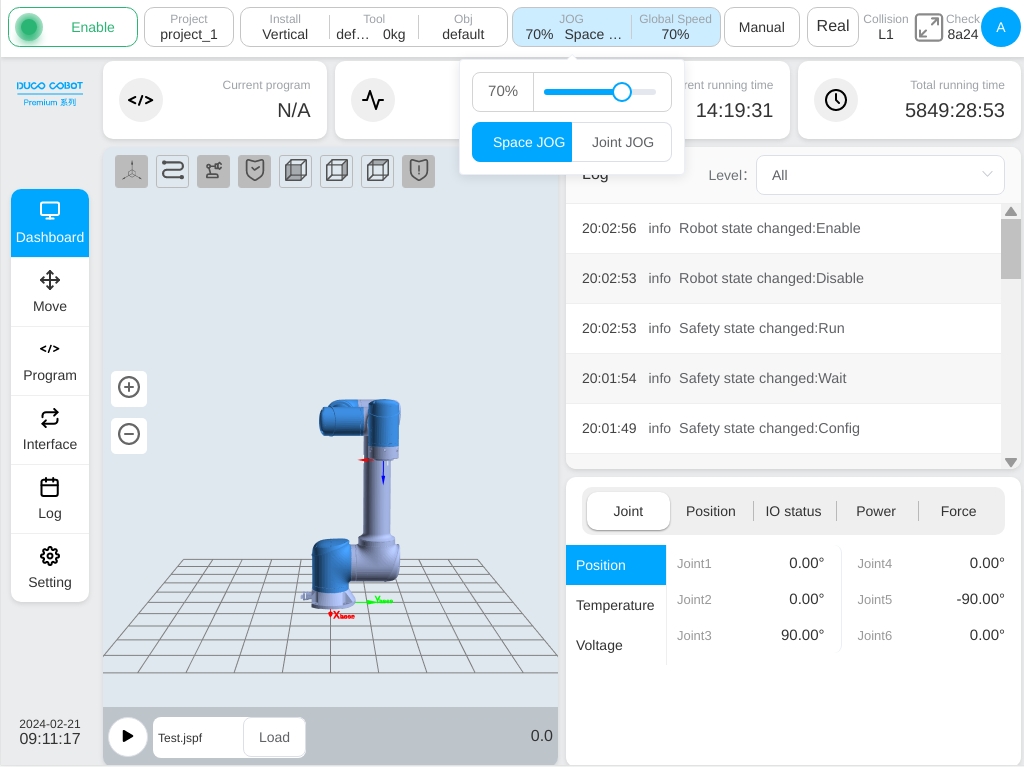Open the Project project_1 selector
Viewport: 1024px width, 767px height.
[189, 27]
